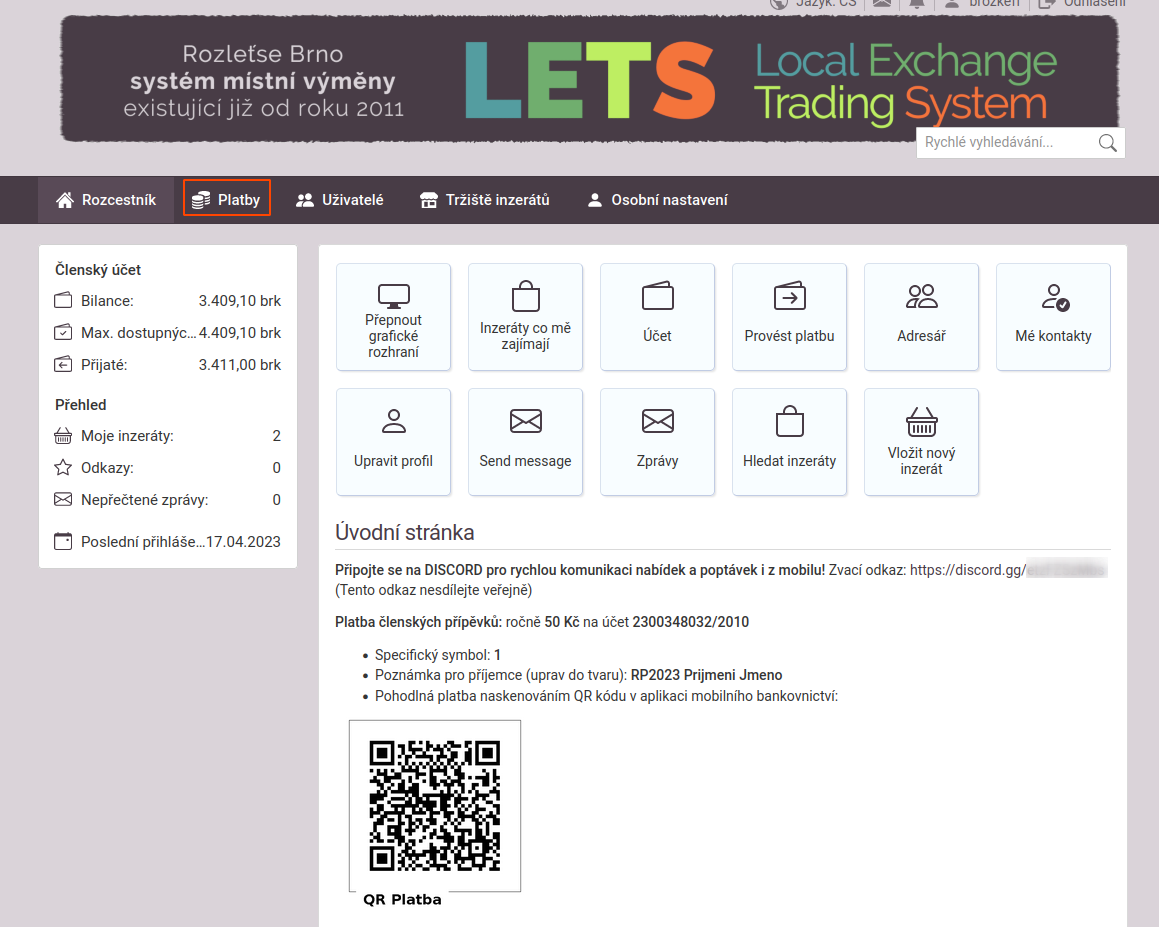Click the magnifier icon in quick search
Screen dimensions: 1159x927
click(x=1107, y=143)
